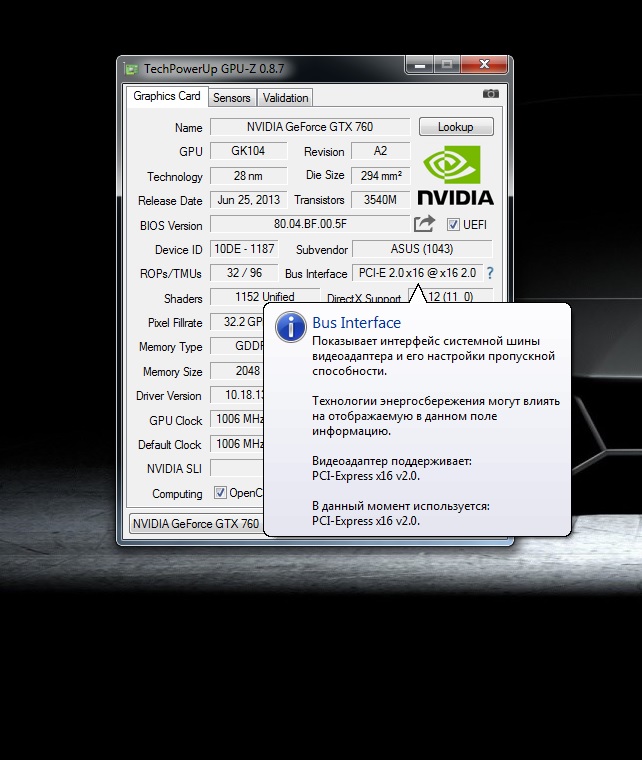Click the Default Clock 1006 MHz field
Image resolution: width=642 pixels, height=760 pixels.
pos(237,443)
